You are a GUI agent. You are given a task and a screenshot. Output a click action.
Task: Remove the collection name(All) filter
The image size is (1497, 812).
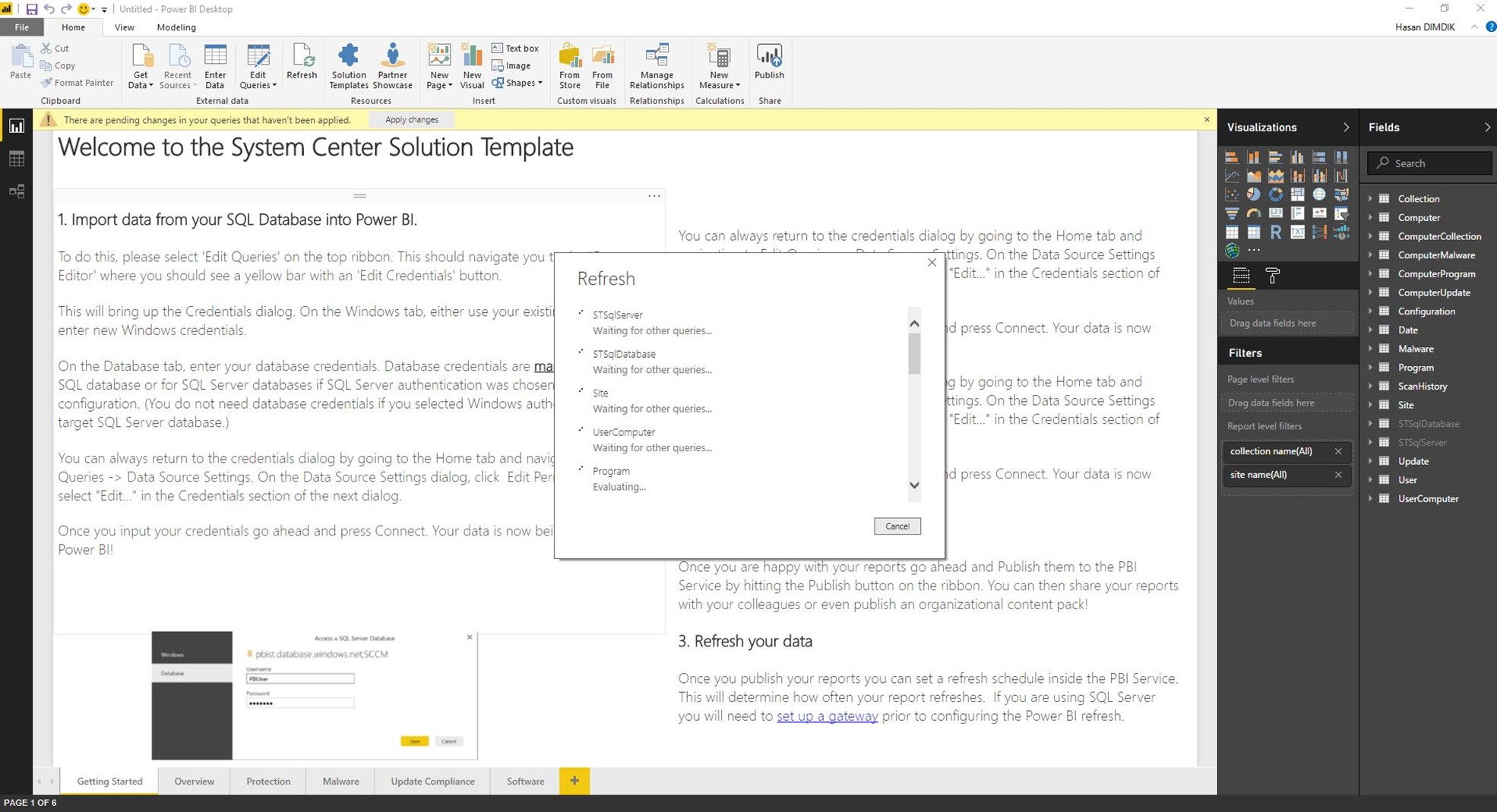click(x=1338, y=451)
